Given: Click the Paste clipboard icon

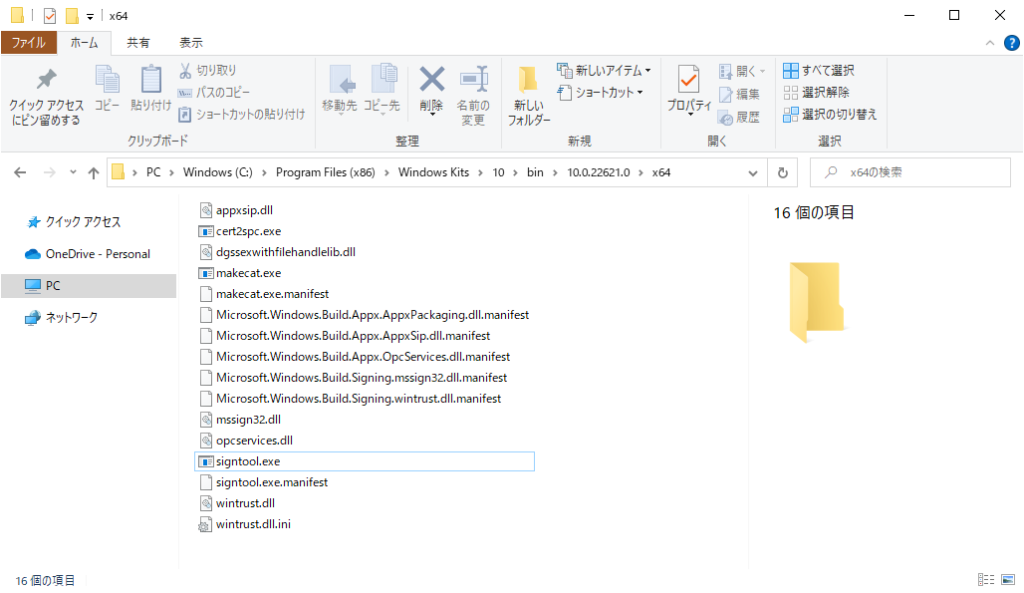Looking at the screenshot, I should (151, 80).
